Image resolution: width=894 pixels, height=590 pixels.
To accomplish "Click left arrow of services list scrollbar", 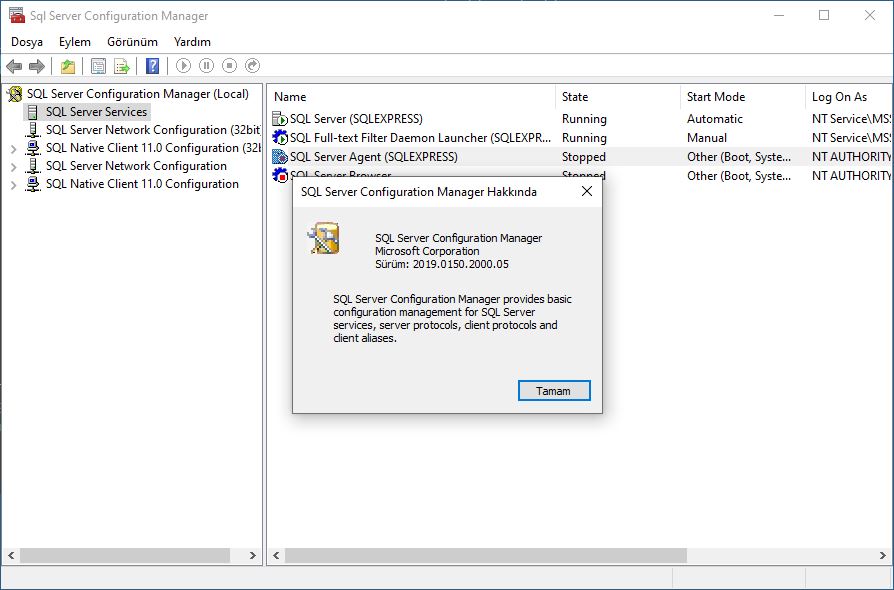I will pyautogui.click(x=277, y=555).
